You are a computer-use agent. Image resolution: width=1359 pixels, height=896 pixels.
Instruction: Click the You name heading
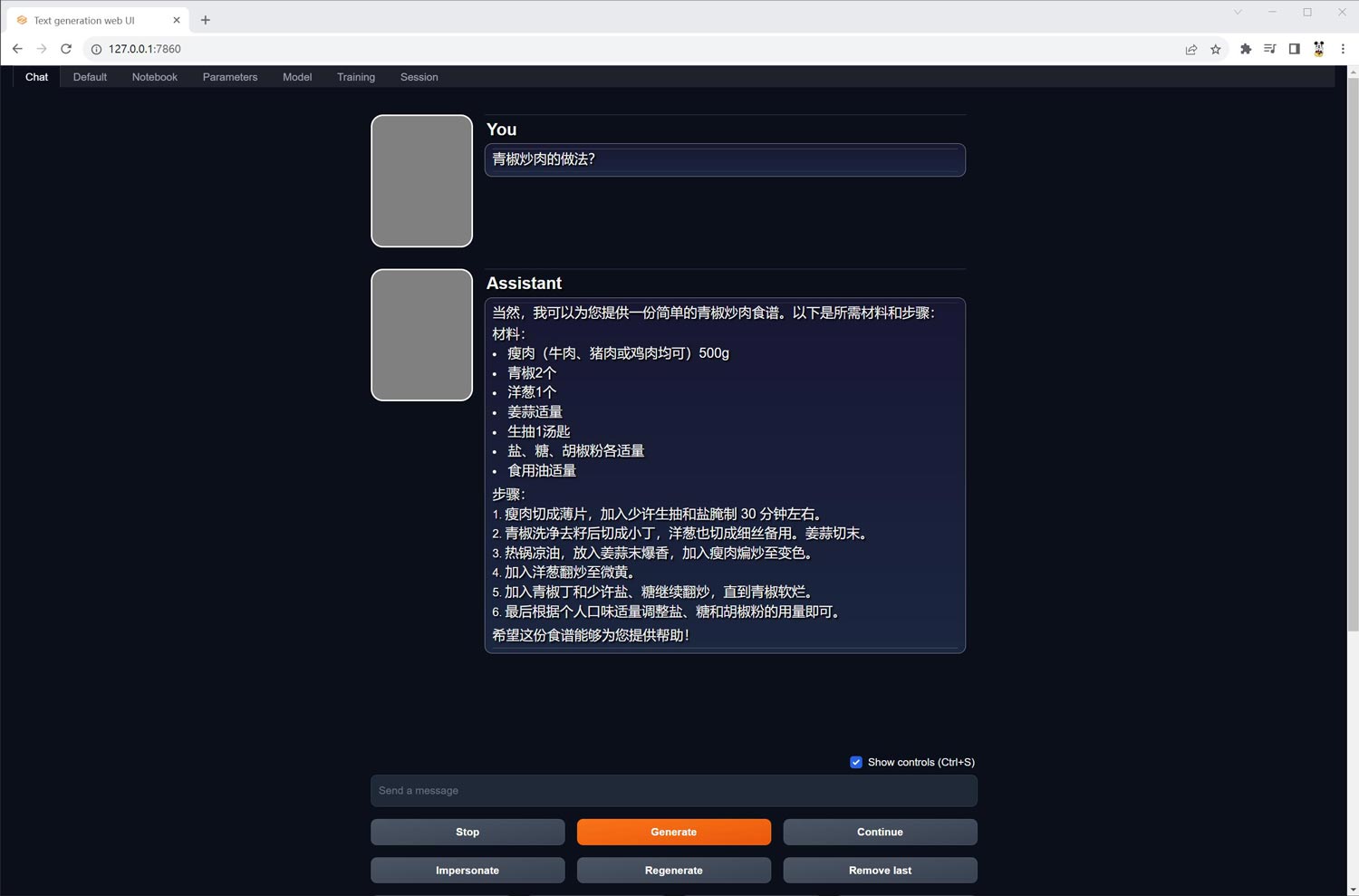click(501, 130)
